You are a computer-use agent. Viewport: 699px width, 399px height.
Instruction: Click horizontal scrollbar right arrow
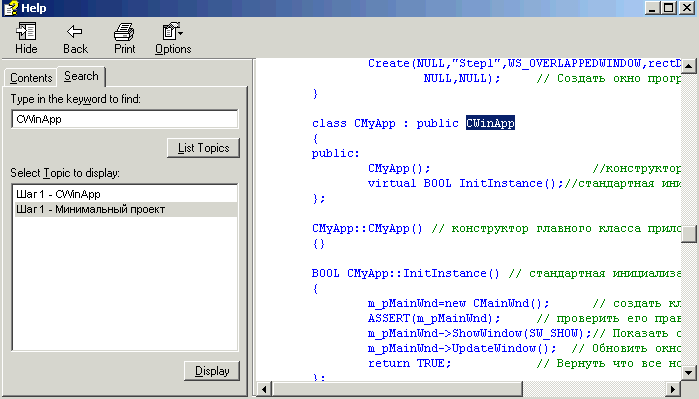click(673, 389)
